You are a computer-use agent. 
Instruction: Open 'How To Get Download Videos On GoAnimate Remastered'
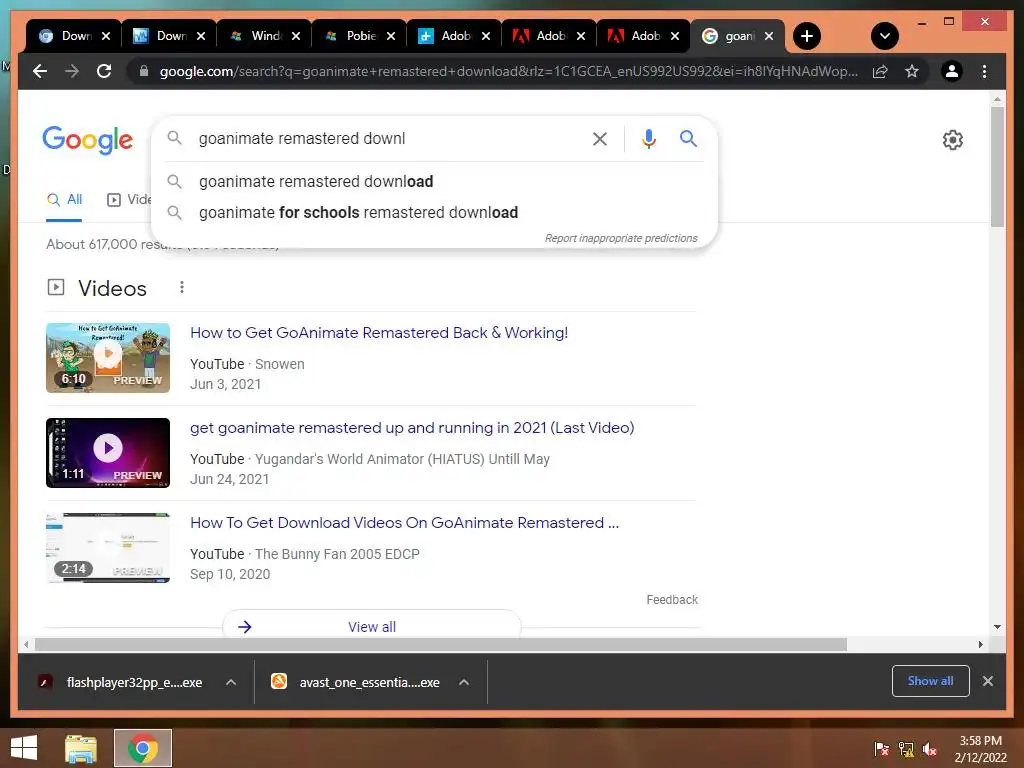tap(404, 523)
